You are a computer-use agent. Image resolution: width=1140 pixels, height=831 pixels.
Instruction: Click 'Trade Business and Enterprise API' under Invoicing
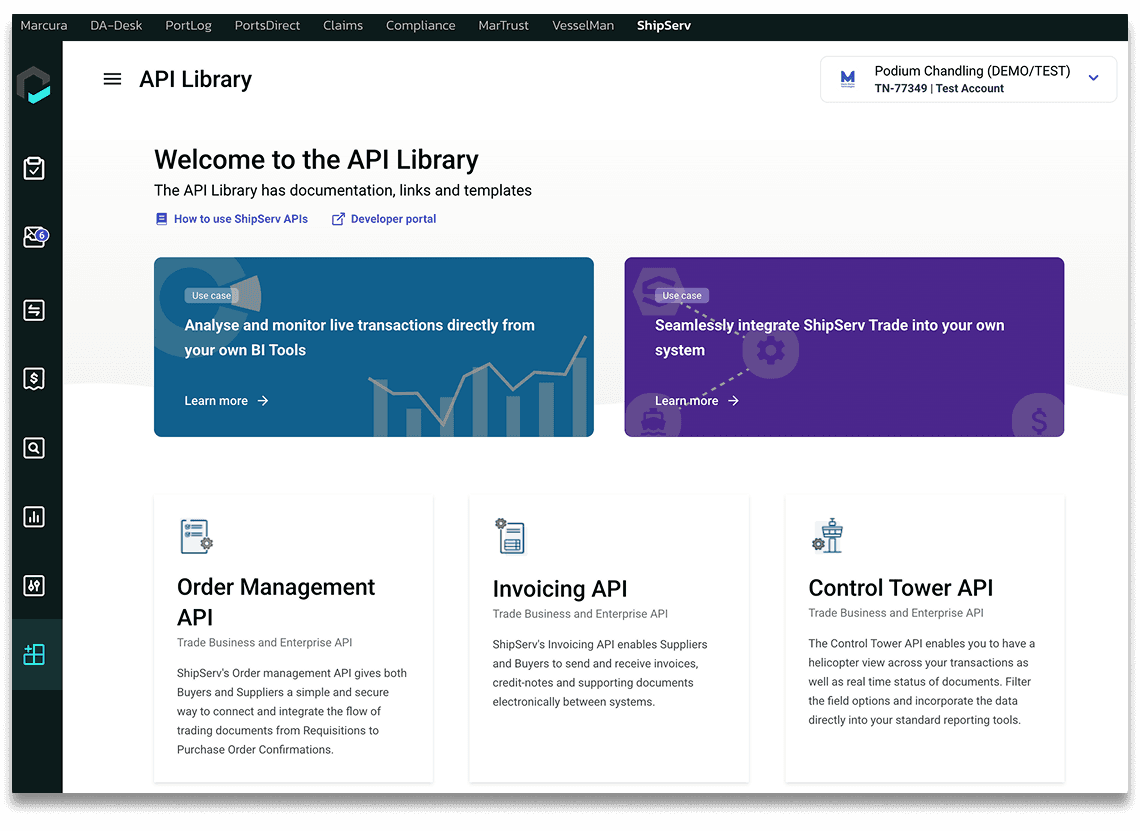[x=580, y=614]
